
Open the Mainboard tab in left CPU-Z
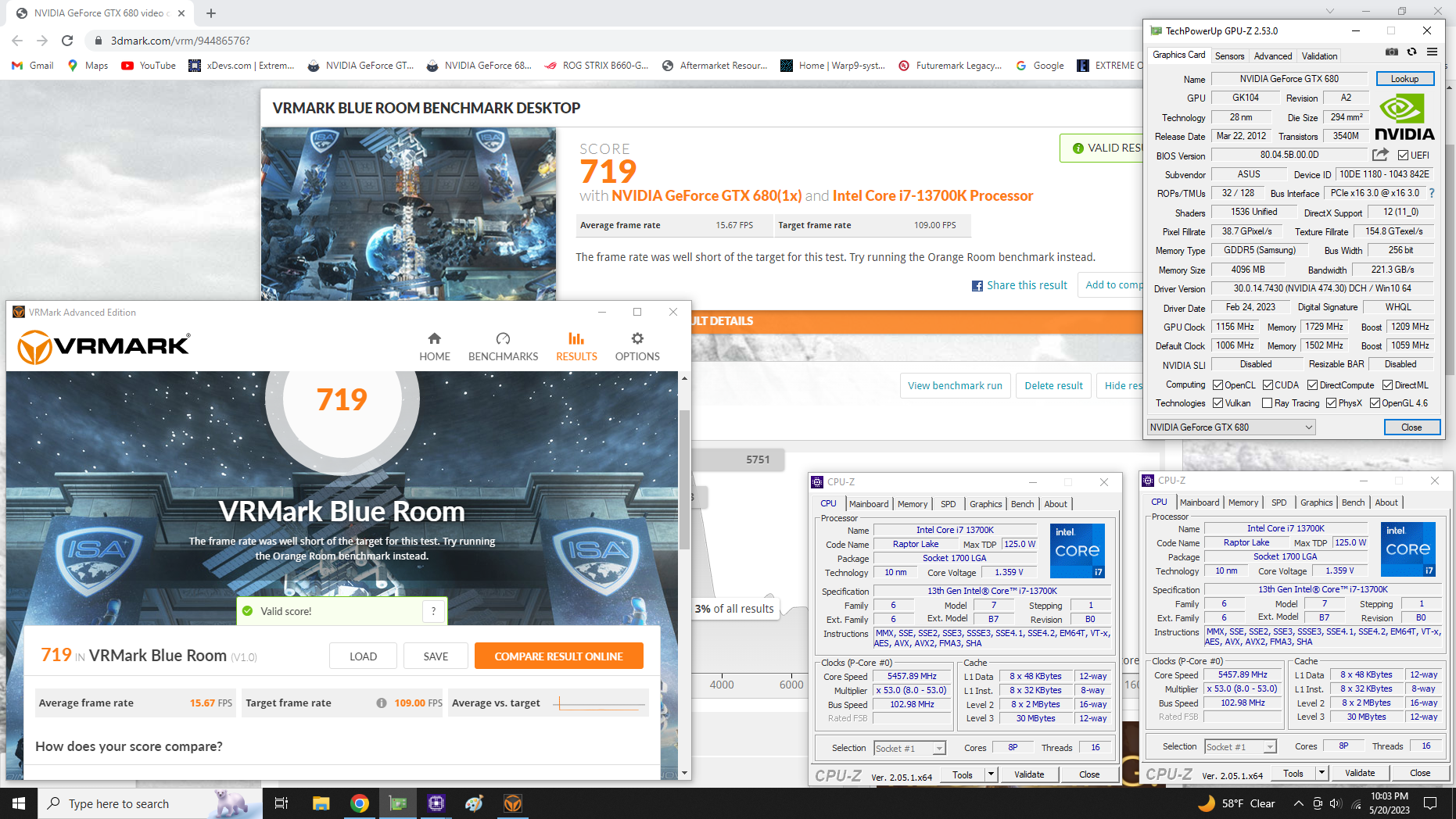click(869, 504)
